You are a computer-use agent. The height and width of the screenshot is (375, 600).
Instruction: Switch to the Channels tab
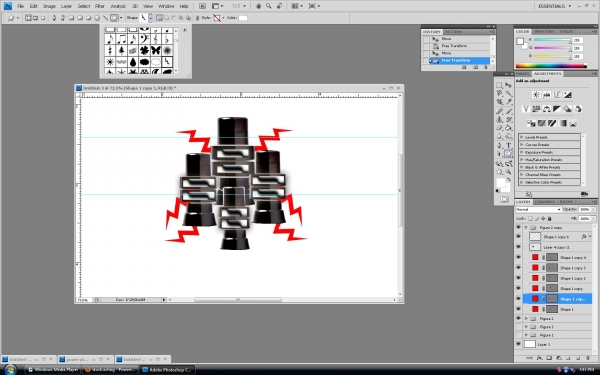545,202
